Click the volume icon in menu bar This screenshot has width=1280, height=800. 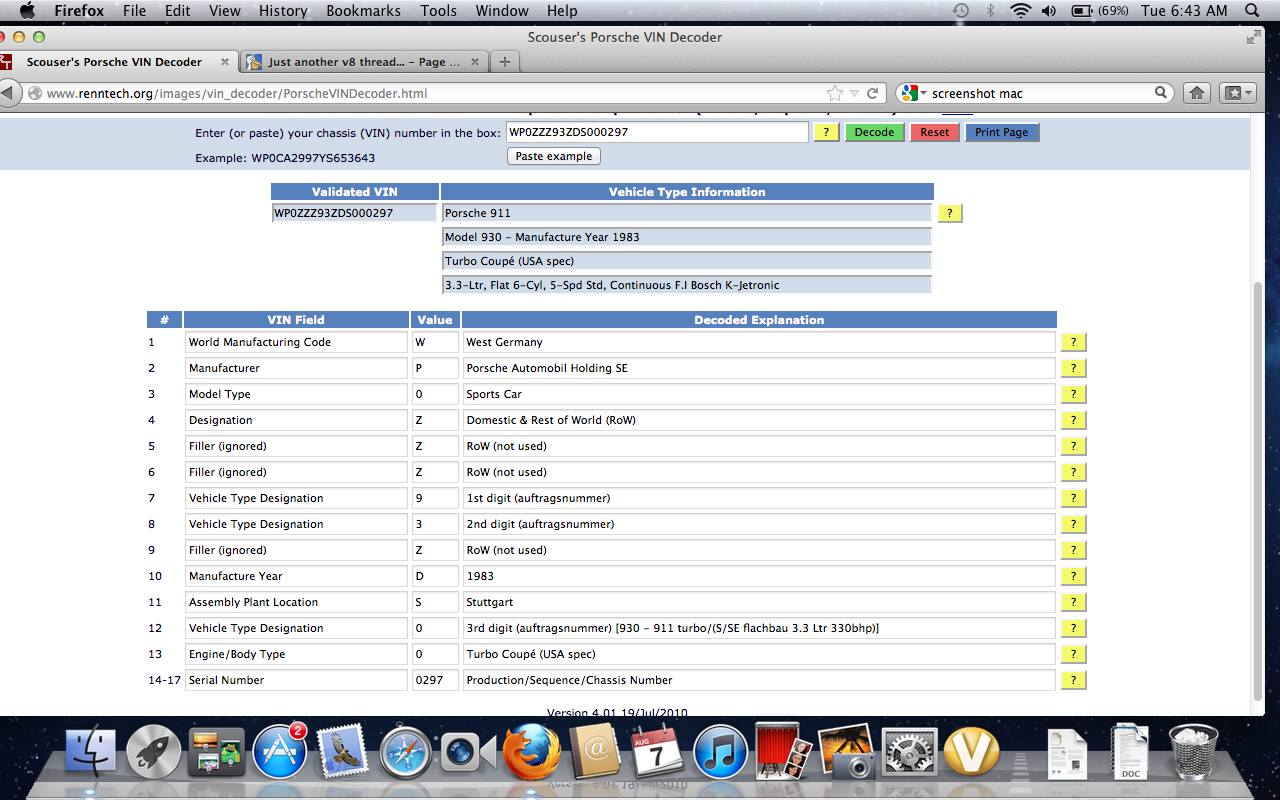point(1049,11)
